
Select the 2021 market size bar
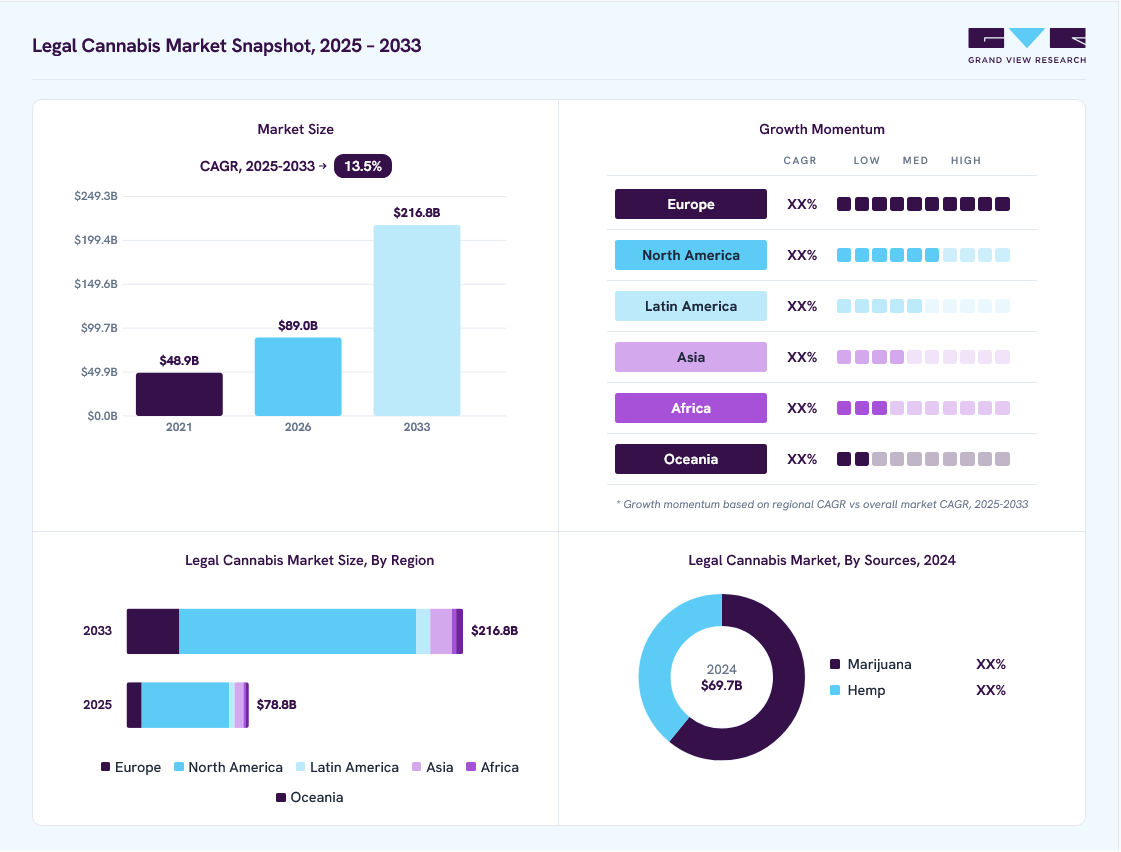point(179,394)
